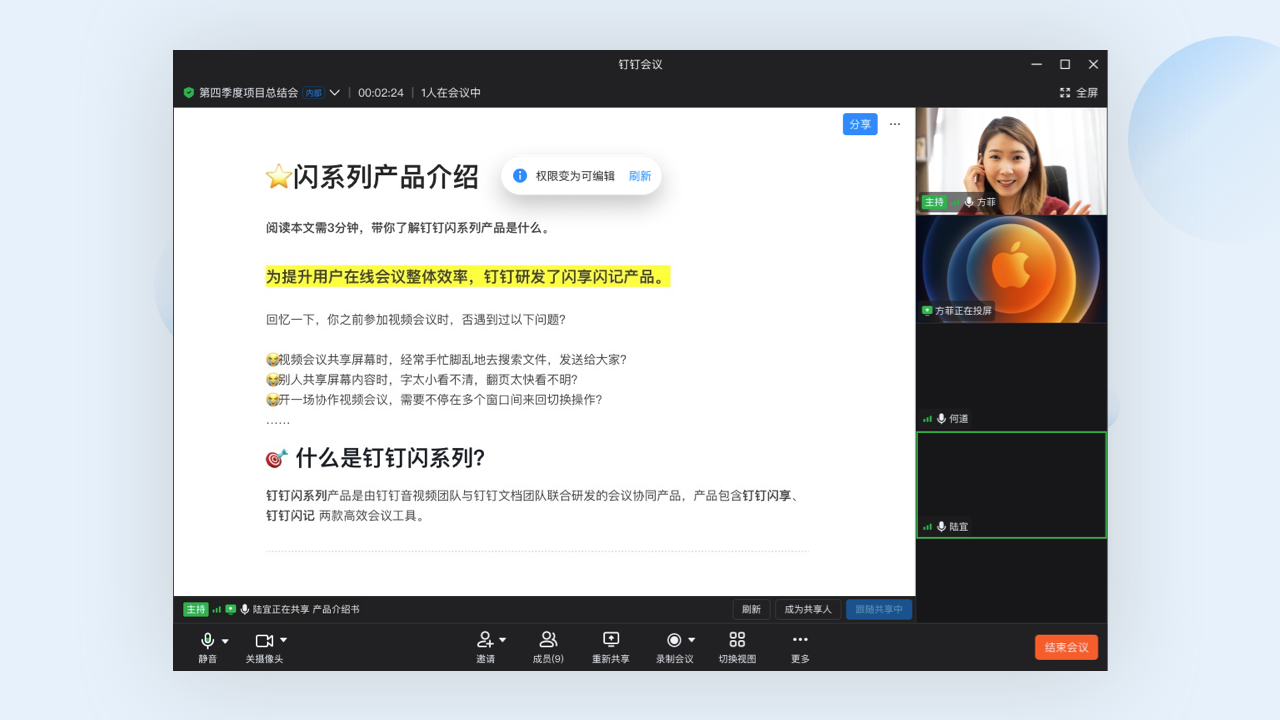Expand the meeting title dropdown arrow

pyautogui.click(x=335, y=92)
